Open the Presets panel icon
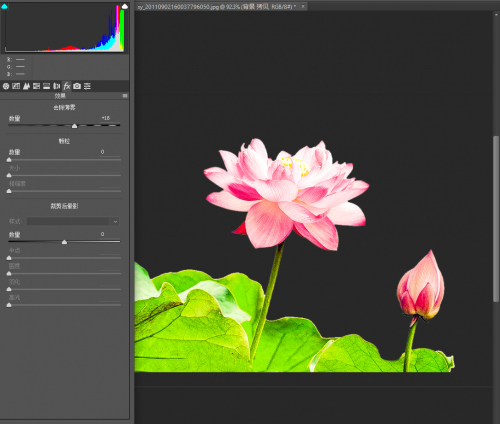Viewport: 500px width, 424px height. click(x=87, y=86)
